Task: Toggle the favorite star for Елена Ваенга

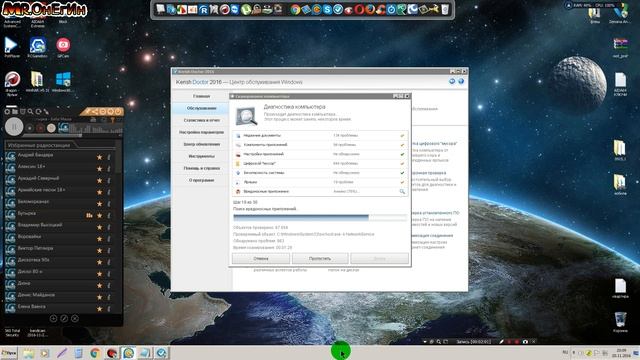Action: (100, 309)
